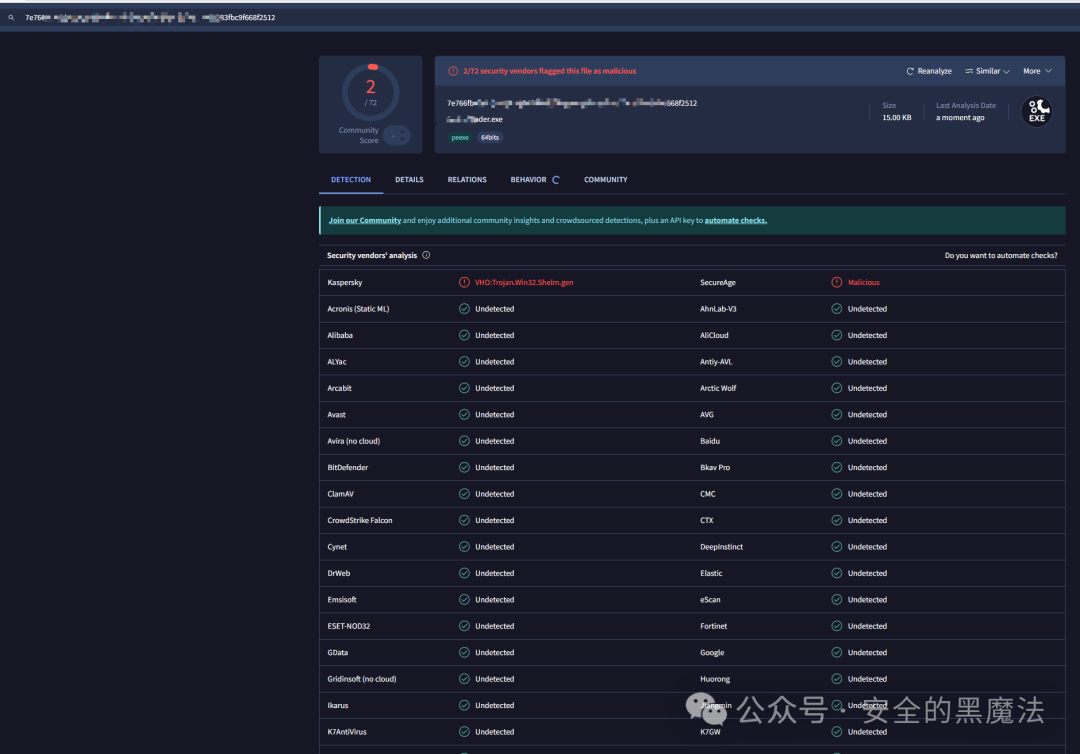
Task: Click the Antiy-AVL undetected check icon
Action: point(836,362)
